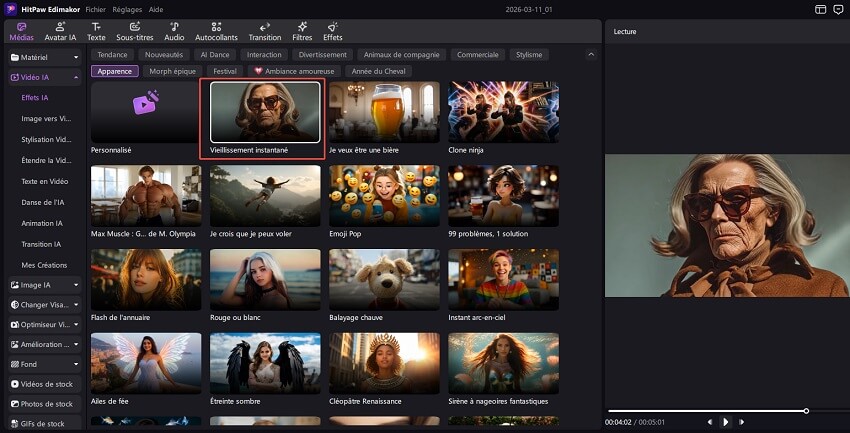This screenshot has width=850, height=433.
Task: Select the Stylisme category
Action: [529, 54]
